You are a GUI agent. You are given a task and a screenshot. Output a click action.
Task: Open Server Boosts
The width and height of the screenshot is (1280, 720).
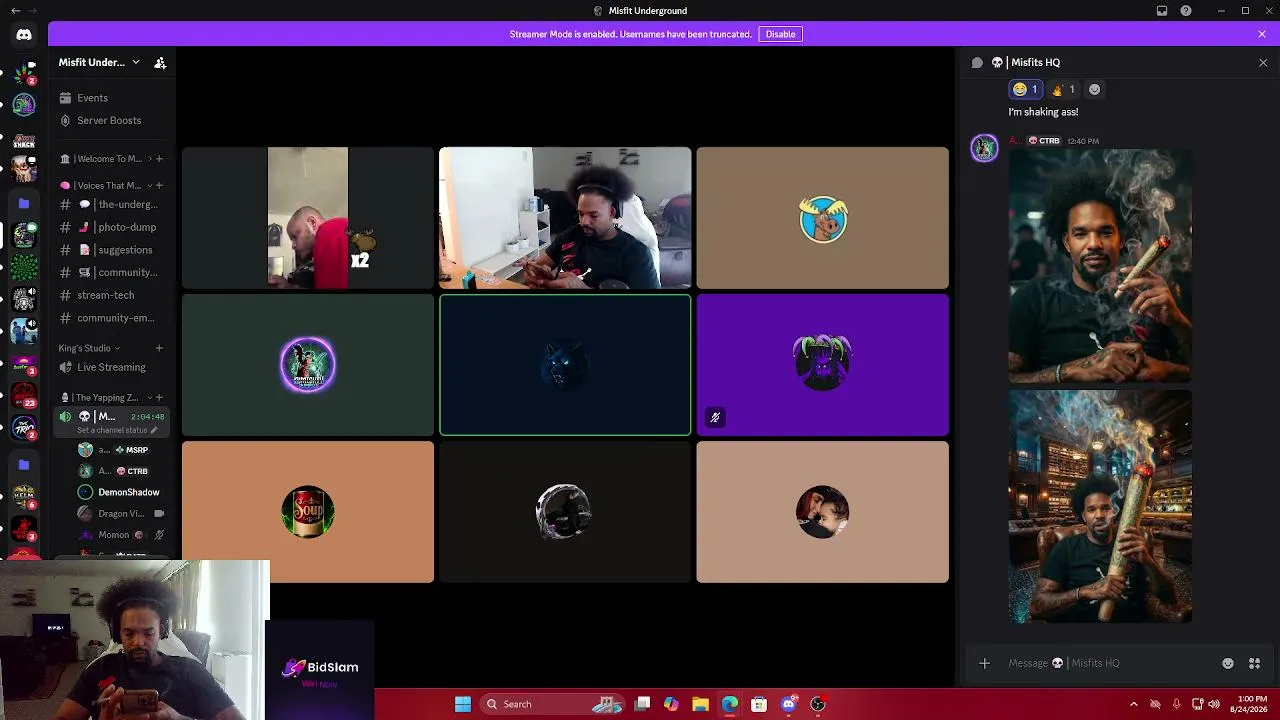click(x=110, y=121)
